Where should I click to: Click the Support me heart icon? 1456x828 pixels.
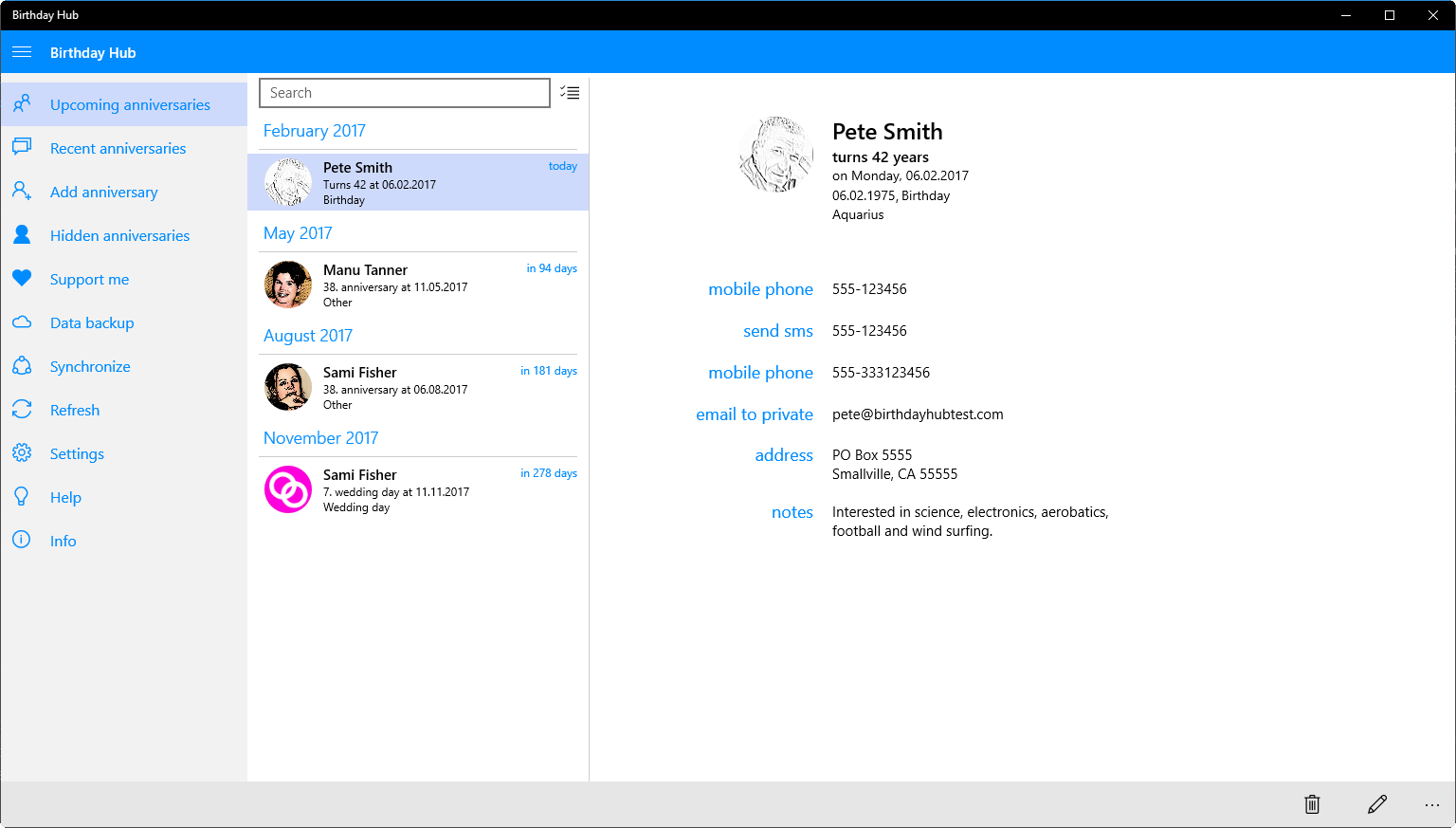click(x=22, y=279)
